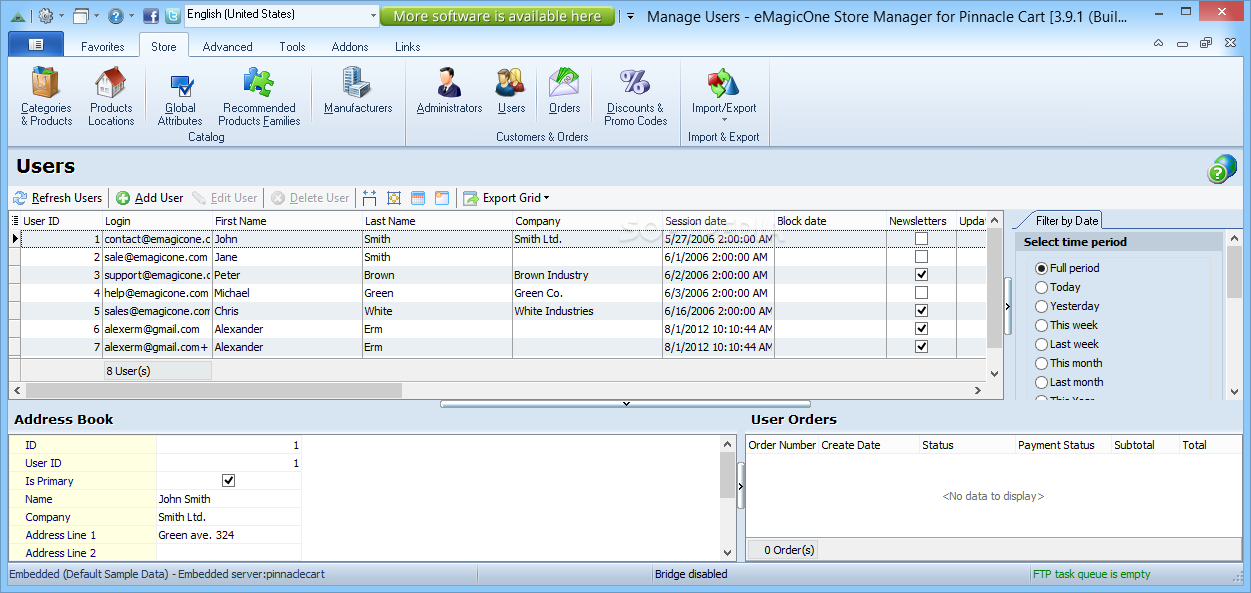Click the grid column chooser icon by User ID
The height and width of the screenshot is (593, 1251).
15,221
